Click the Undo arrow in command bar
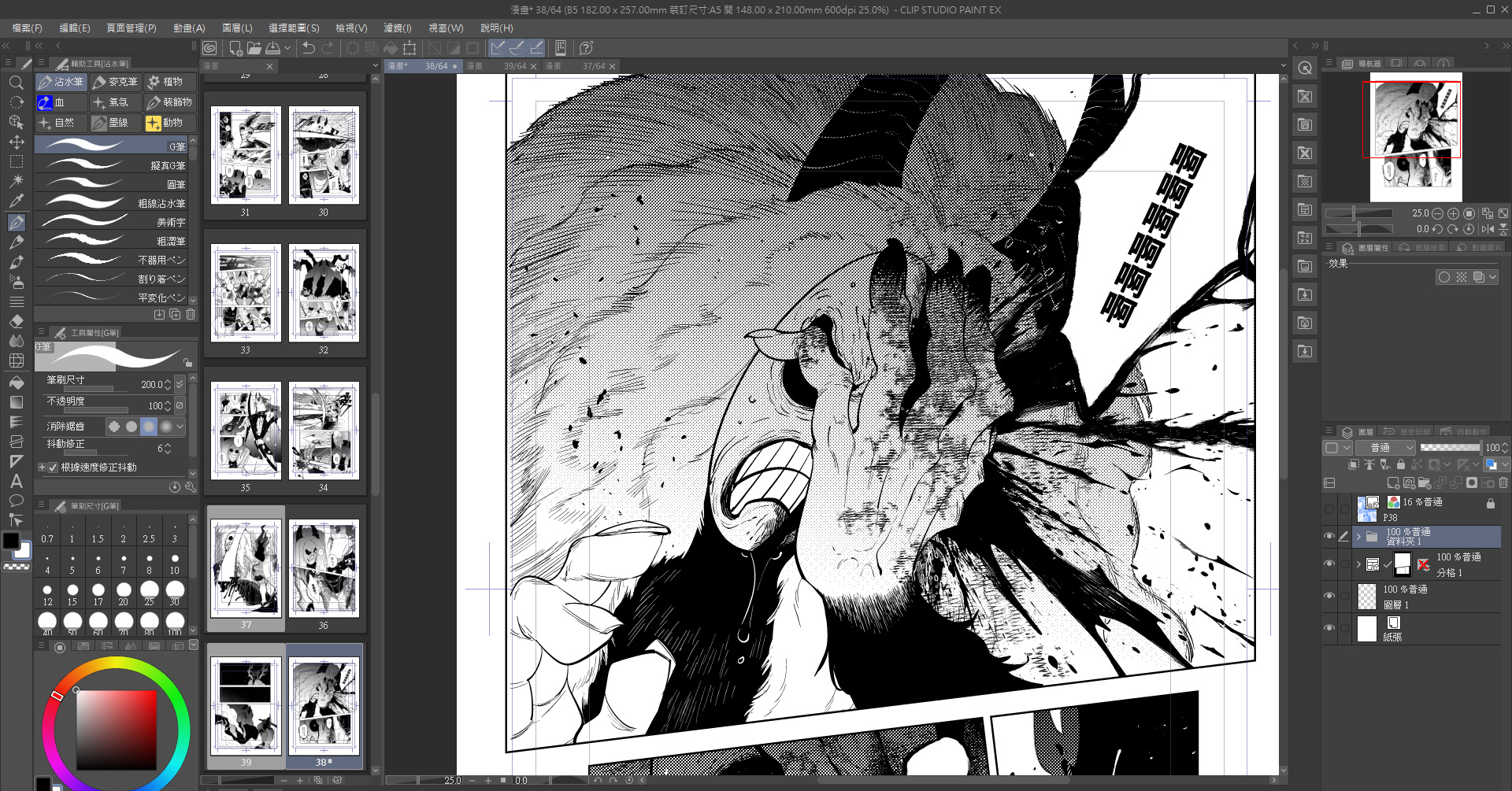This screenshot has width=1512, height=791. click(308, 48)
